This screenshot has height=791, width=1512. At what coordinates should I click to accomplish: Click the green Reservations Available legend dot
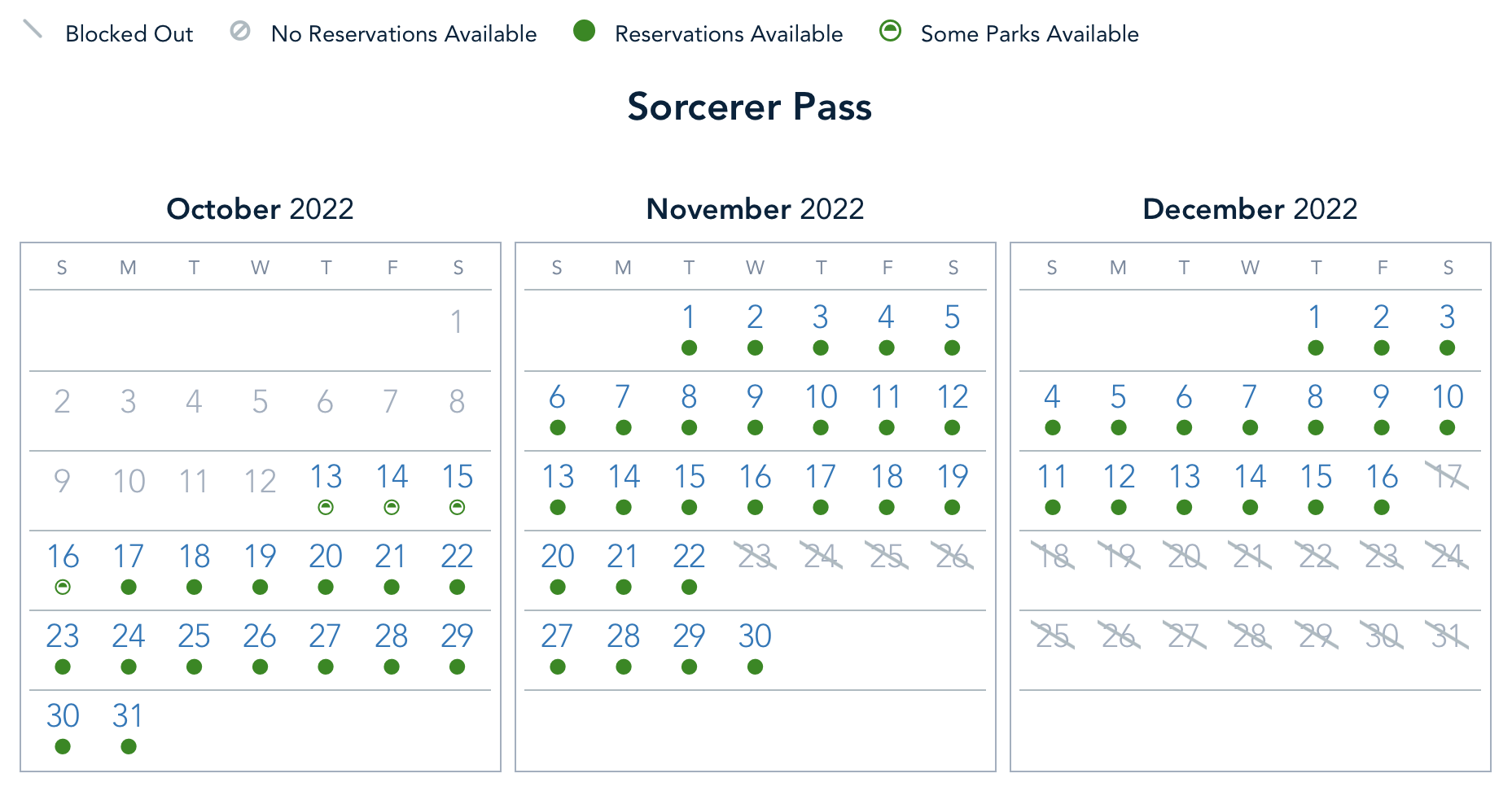(584, 31)
